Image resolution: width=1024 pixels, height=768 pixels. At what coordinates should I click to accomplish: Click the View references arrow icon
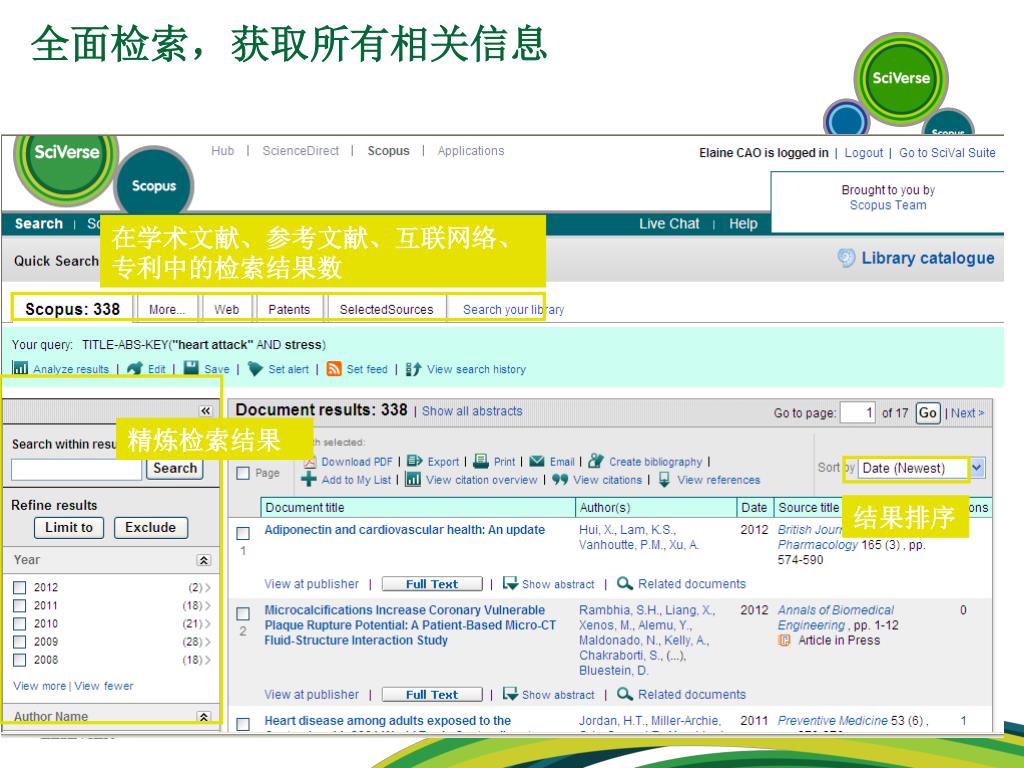pyautogui.click(x=664, y=479)
